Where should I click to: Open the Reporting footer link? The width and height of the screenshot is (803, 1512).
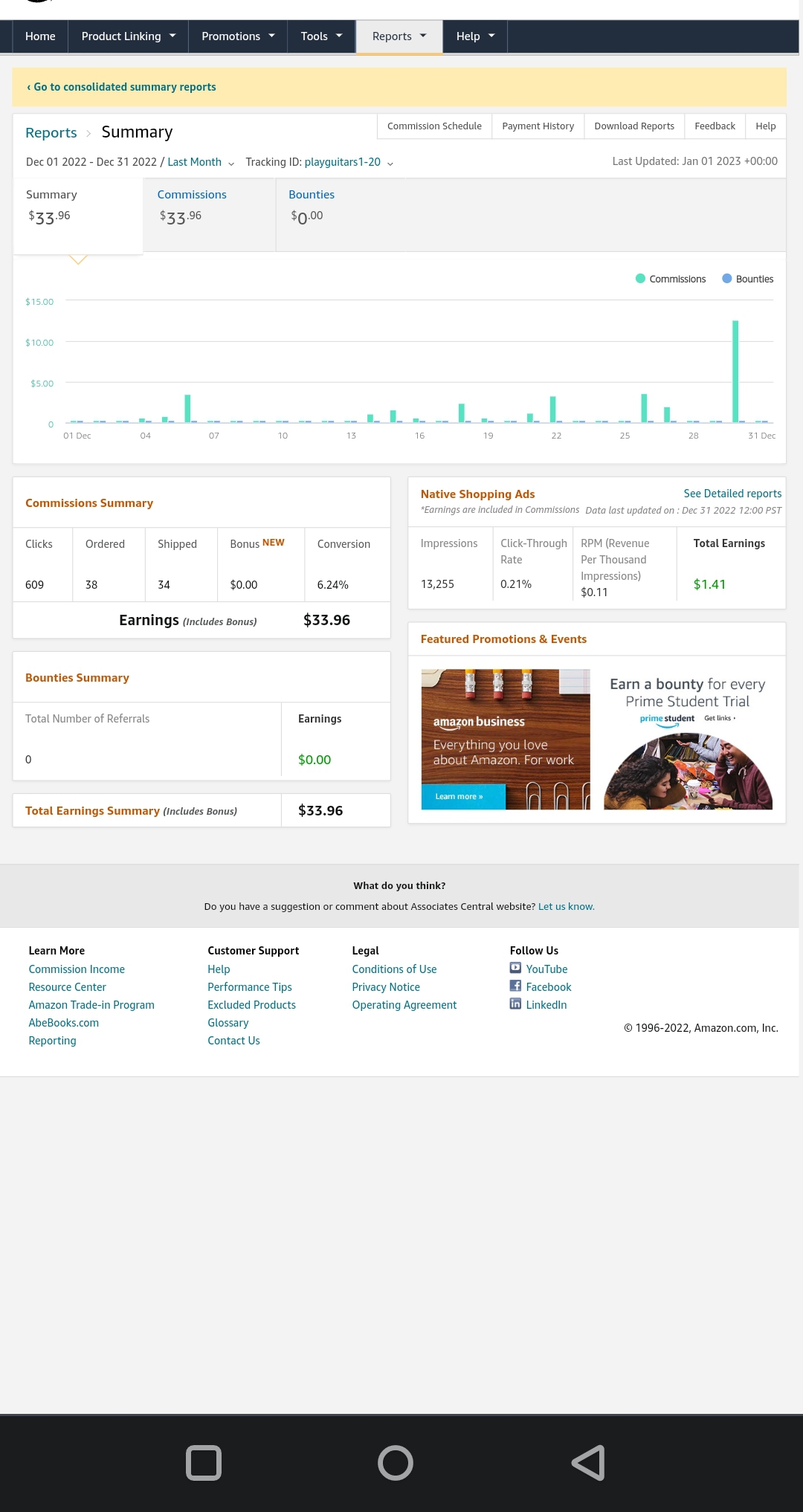52,1041
